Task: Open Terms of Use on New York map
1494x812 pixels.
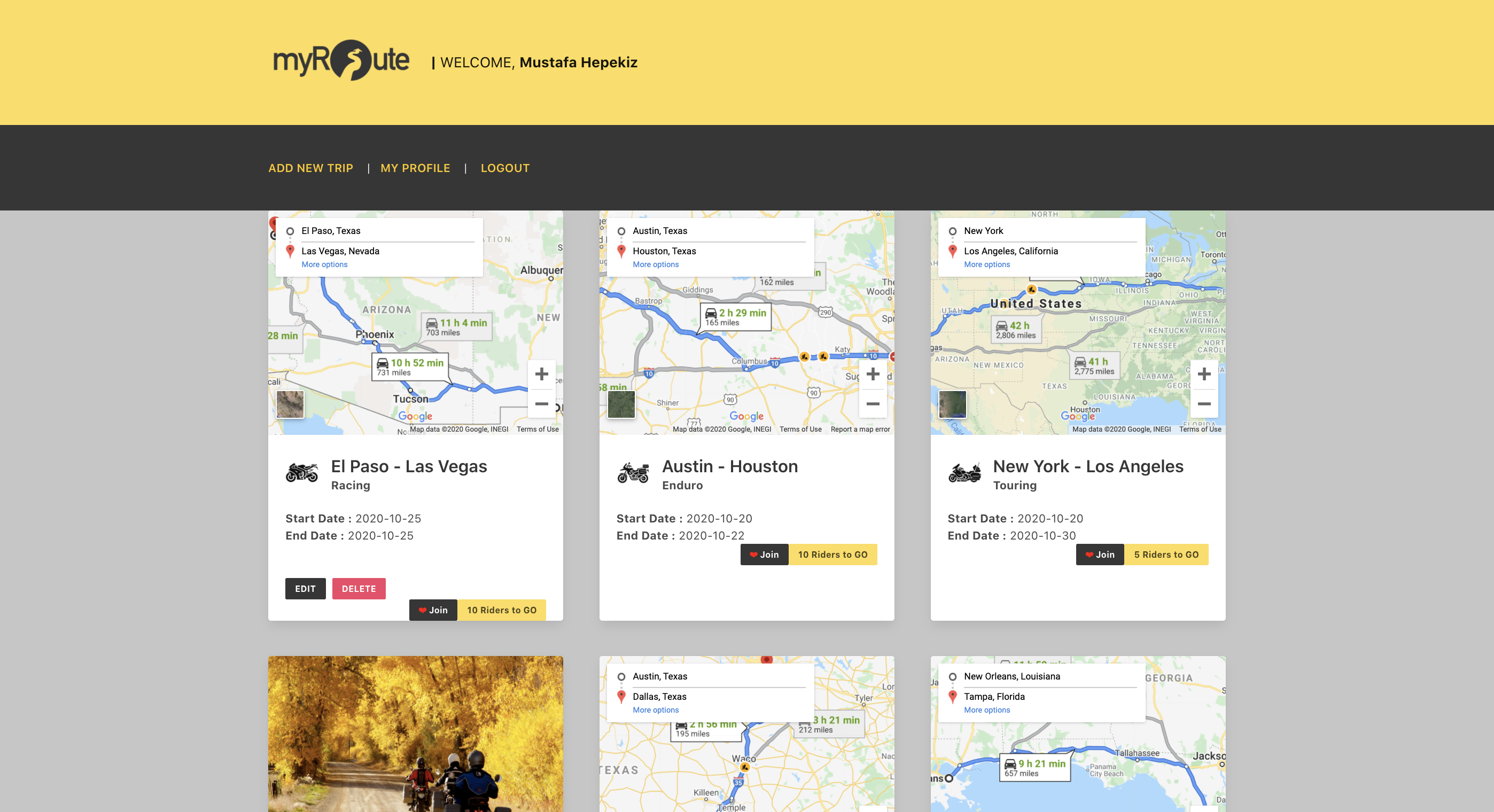Action: (x=1200, y=429)
